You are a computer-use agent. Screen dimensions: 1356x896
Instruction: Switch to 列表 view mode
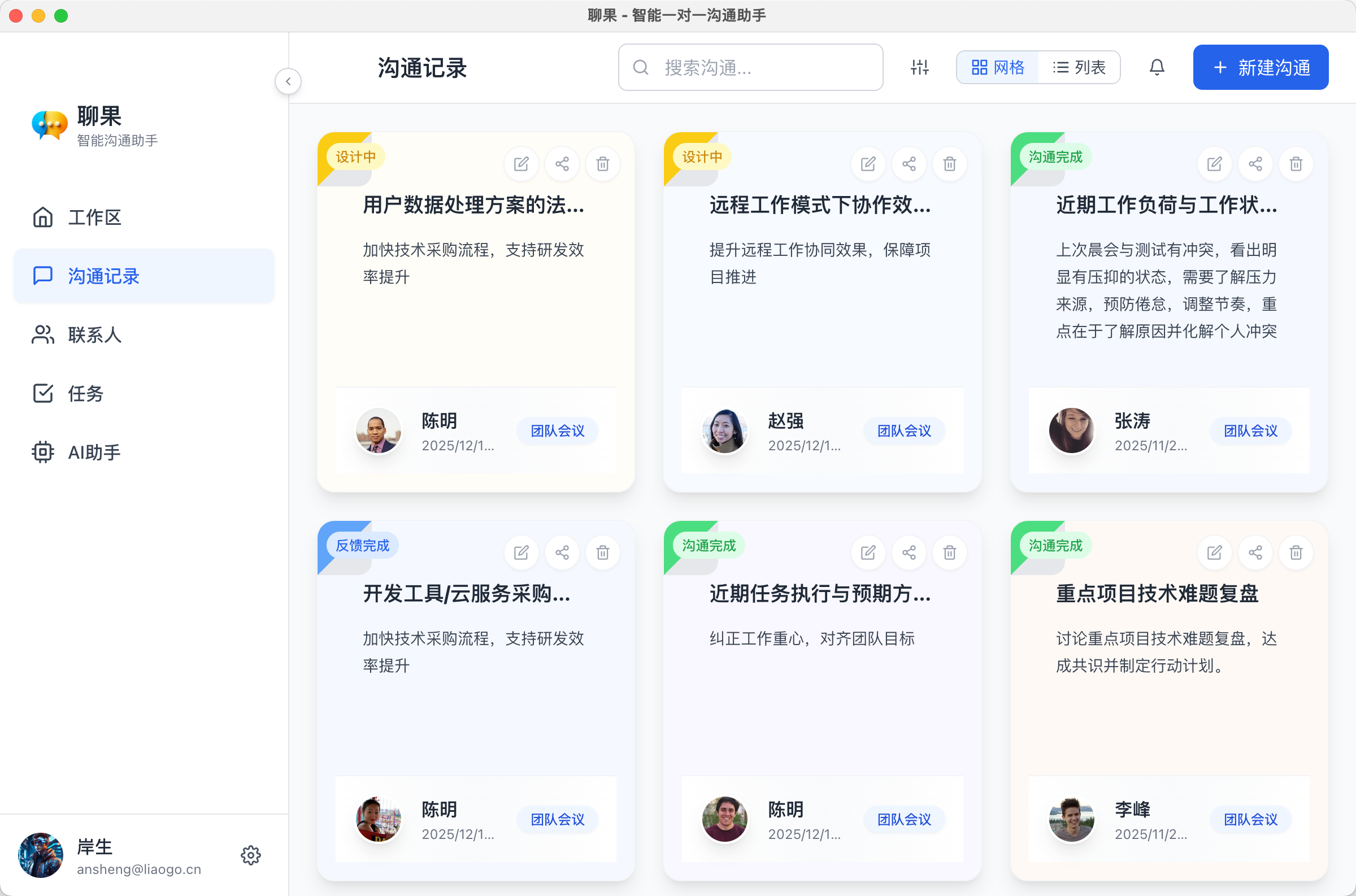(1079, 67)
